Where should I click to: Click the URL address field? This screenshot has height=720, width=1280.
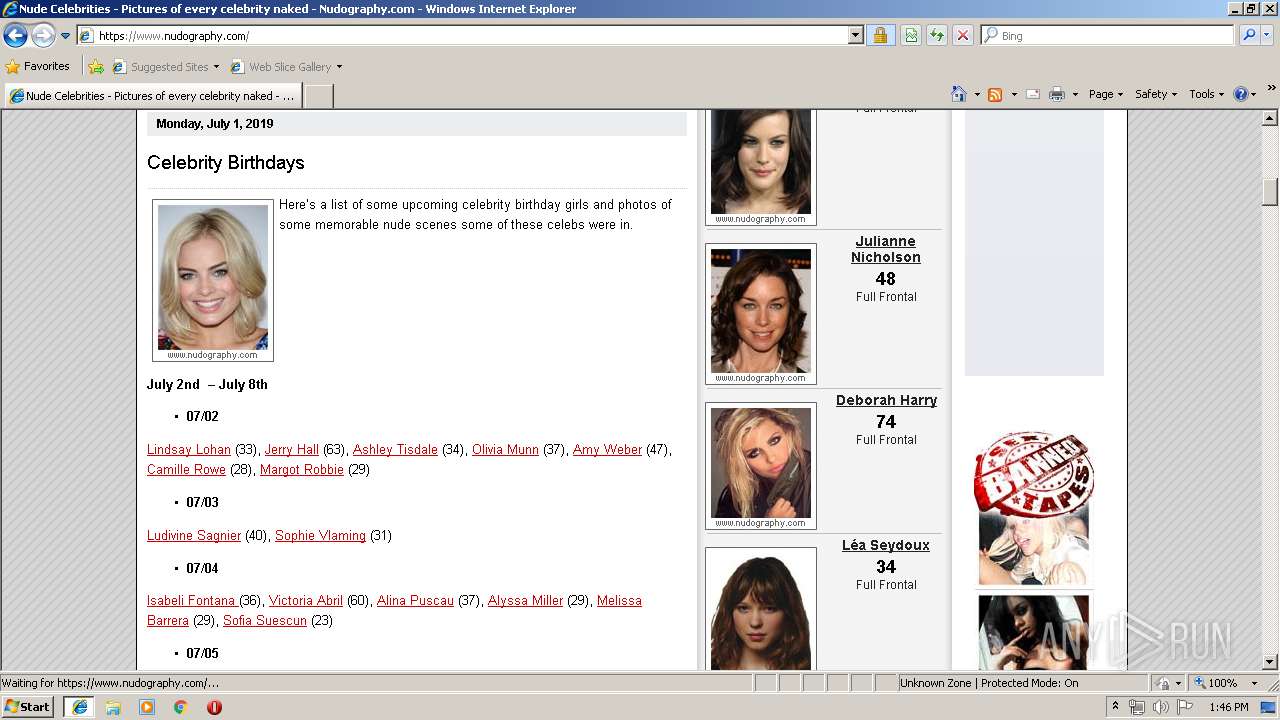coord(470,35)
